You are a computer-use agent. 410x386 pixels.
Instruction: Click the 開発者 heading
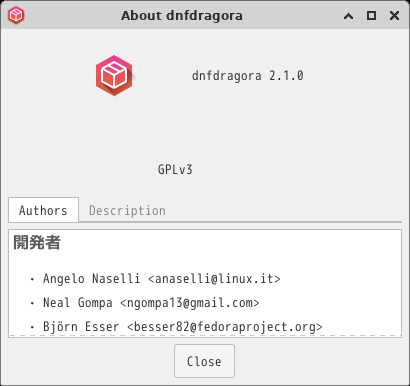37,242
